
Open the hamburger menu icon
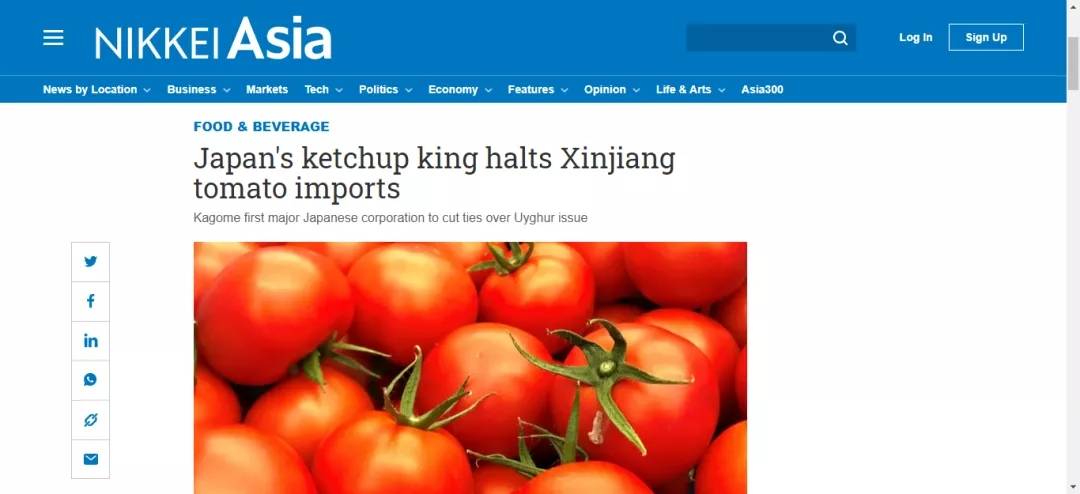pos(53,37)
